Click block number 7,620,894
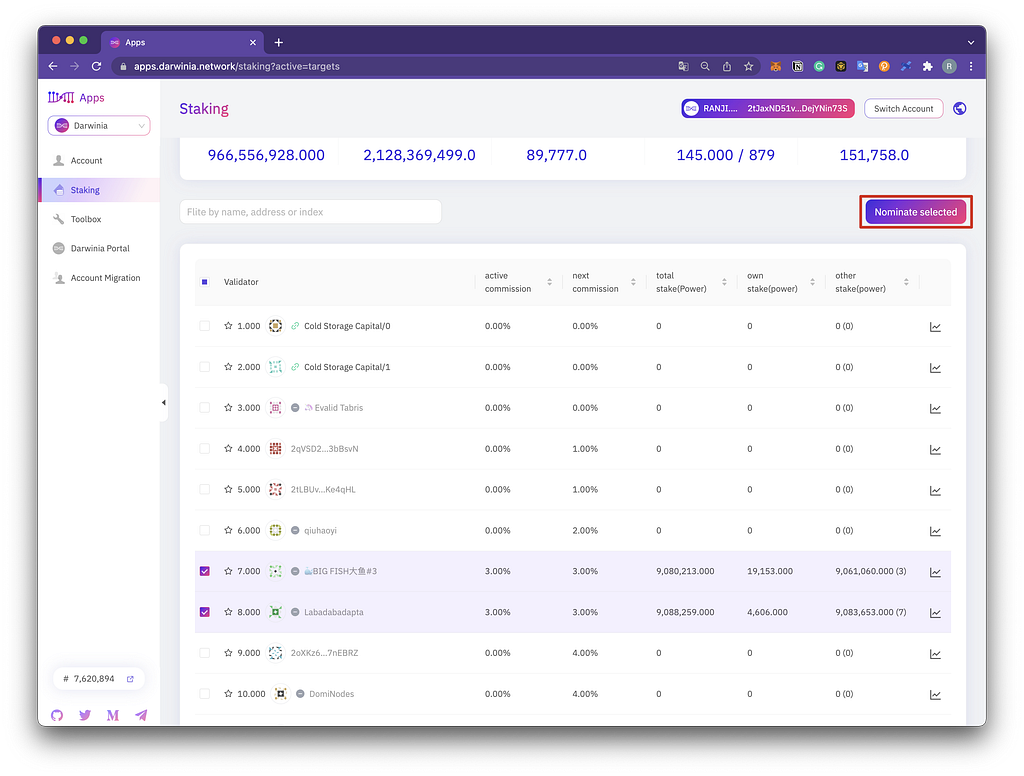Screen dimensions: 1024x776 (93, 679)
